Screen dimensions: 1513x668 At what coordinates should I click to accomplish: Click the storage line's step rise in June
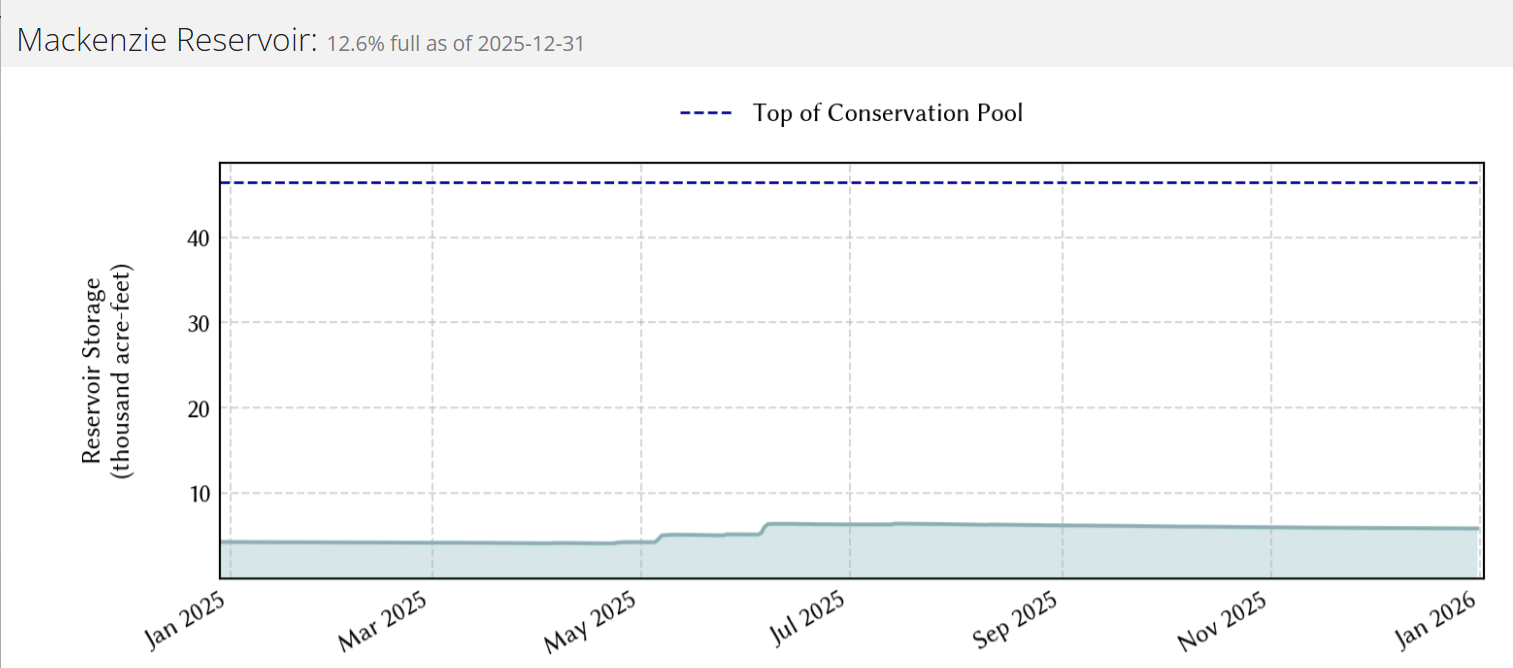click(x=764, y=527)
